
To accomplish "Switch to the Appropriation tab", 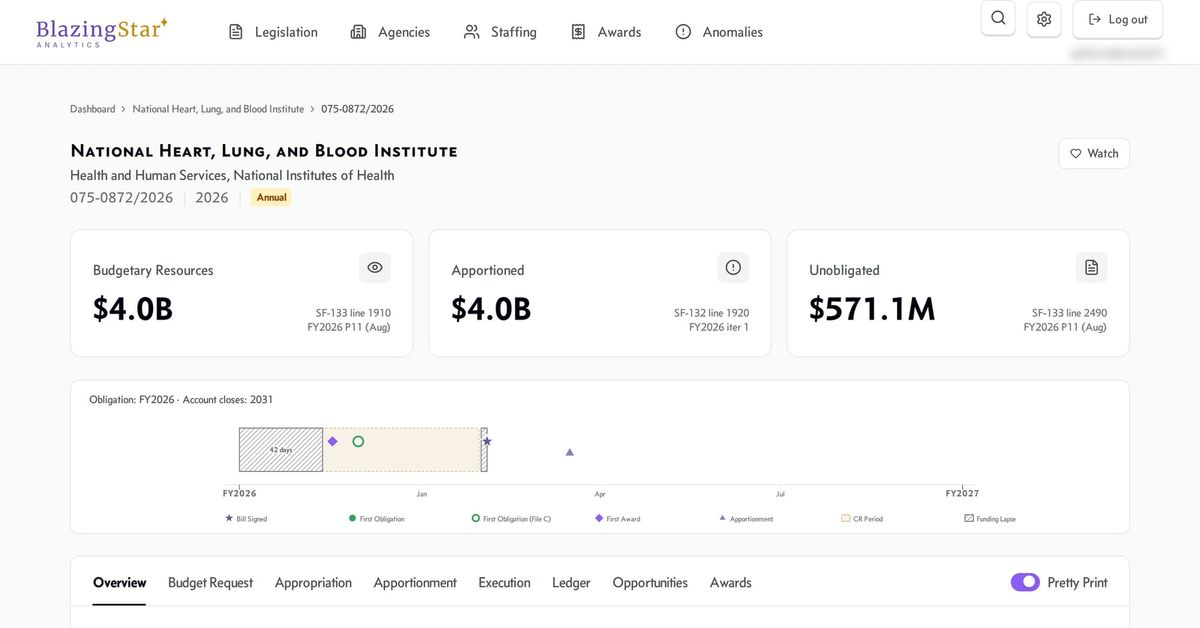I will click(313, 583).
